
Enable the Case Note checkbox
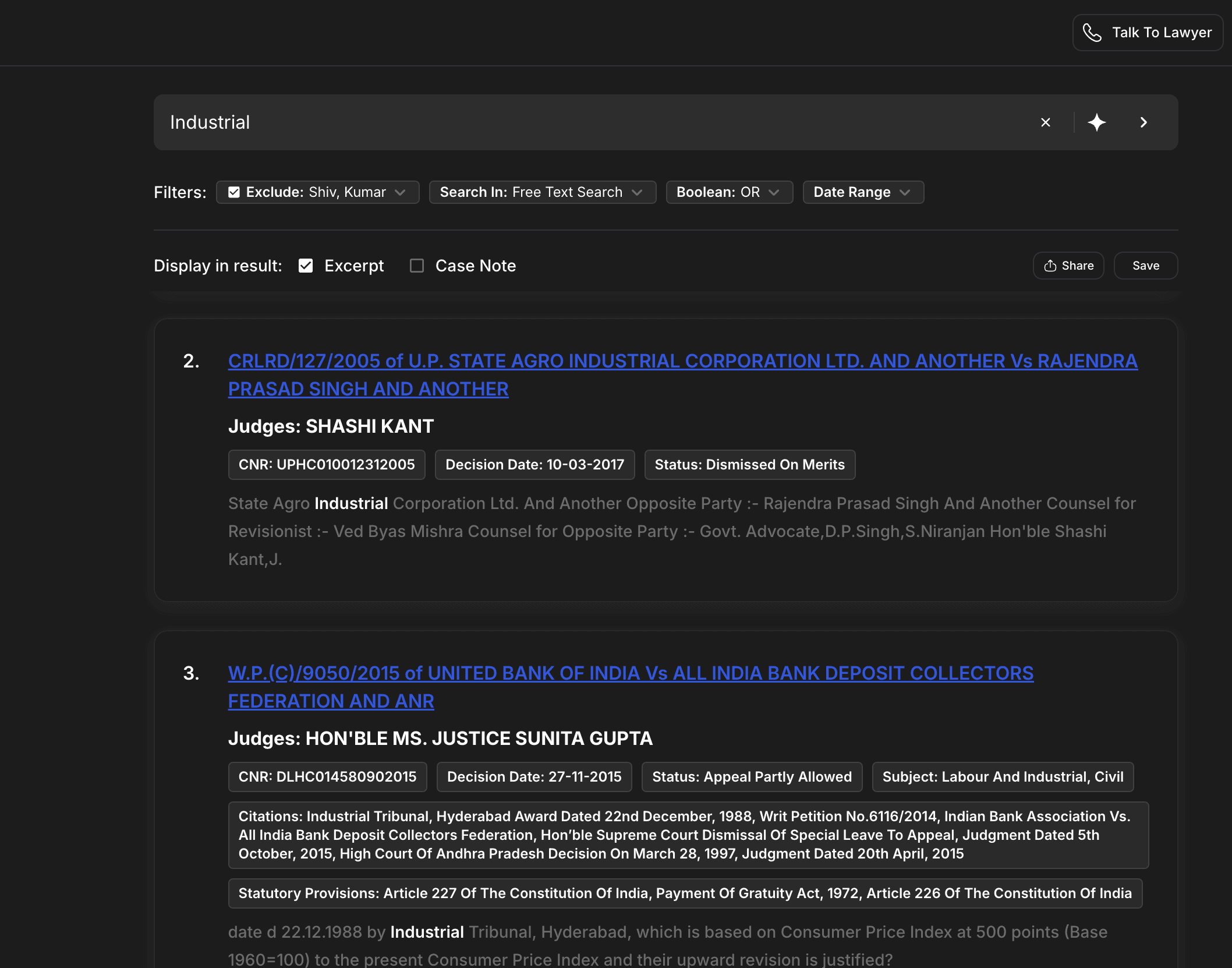(x=417, y=266)
